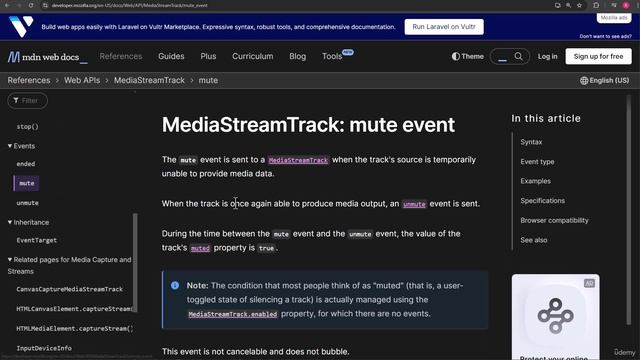Screen dimensions: 640x360
Task: Click the zoom magnifier icon in address bar
Action: [568, 5]
